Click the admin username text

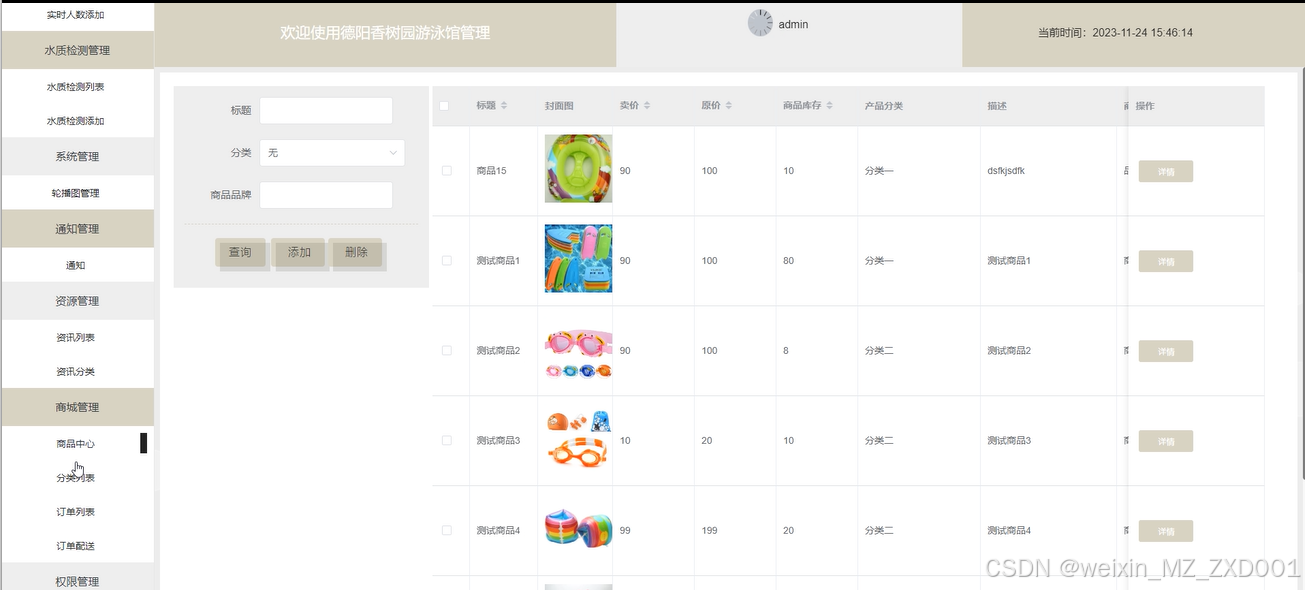(x=793, y=24)
